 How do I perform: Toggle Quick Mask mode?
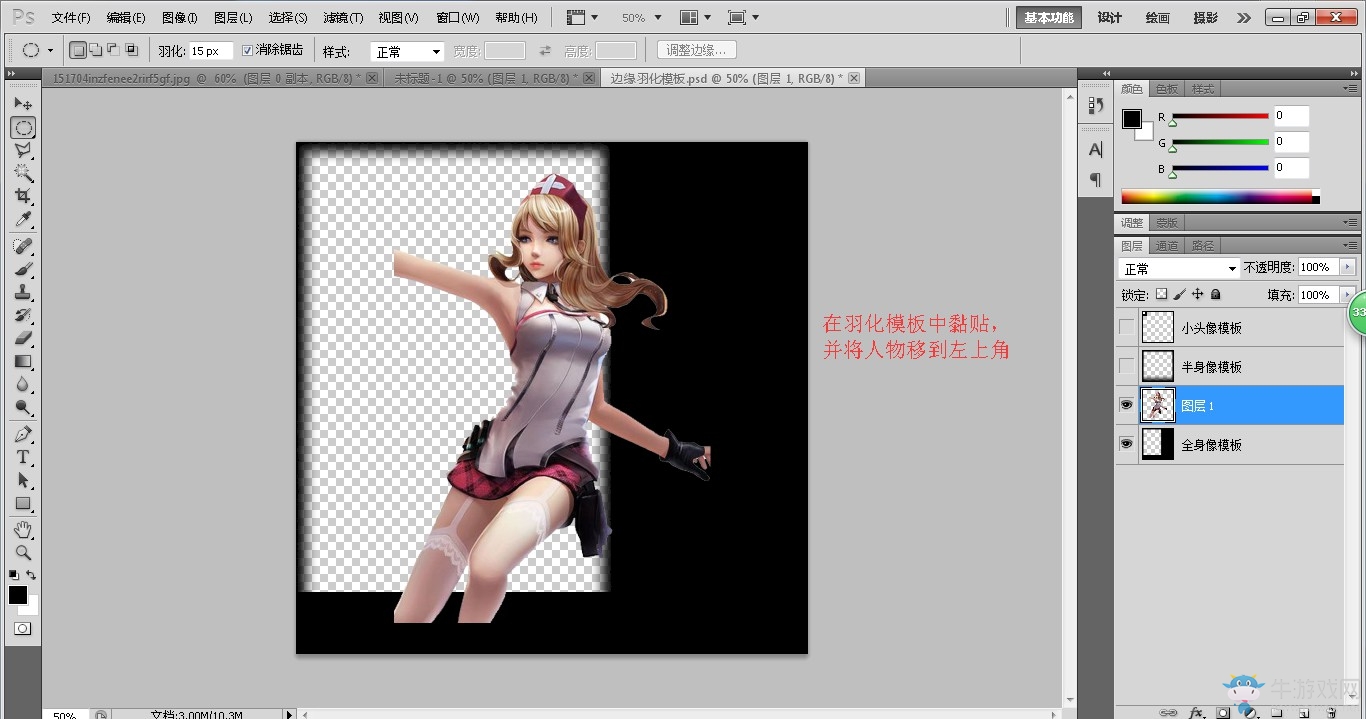22,629
